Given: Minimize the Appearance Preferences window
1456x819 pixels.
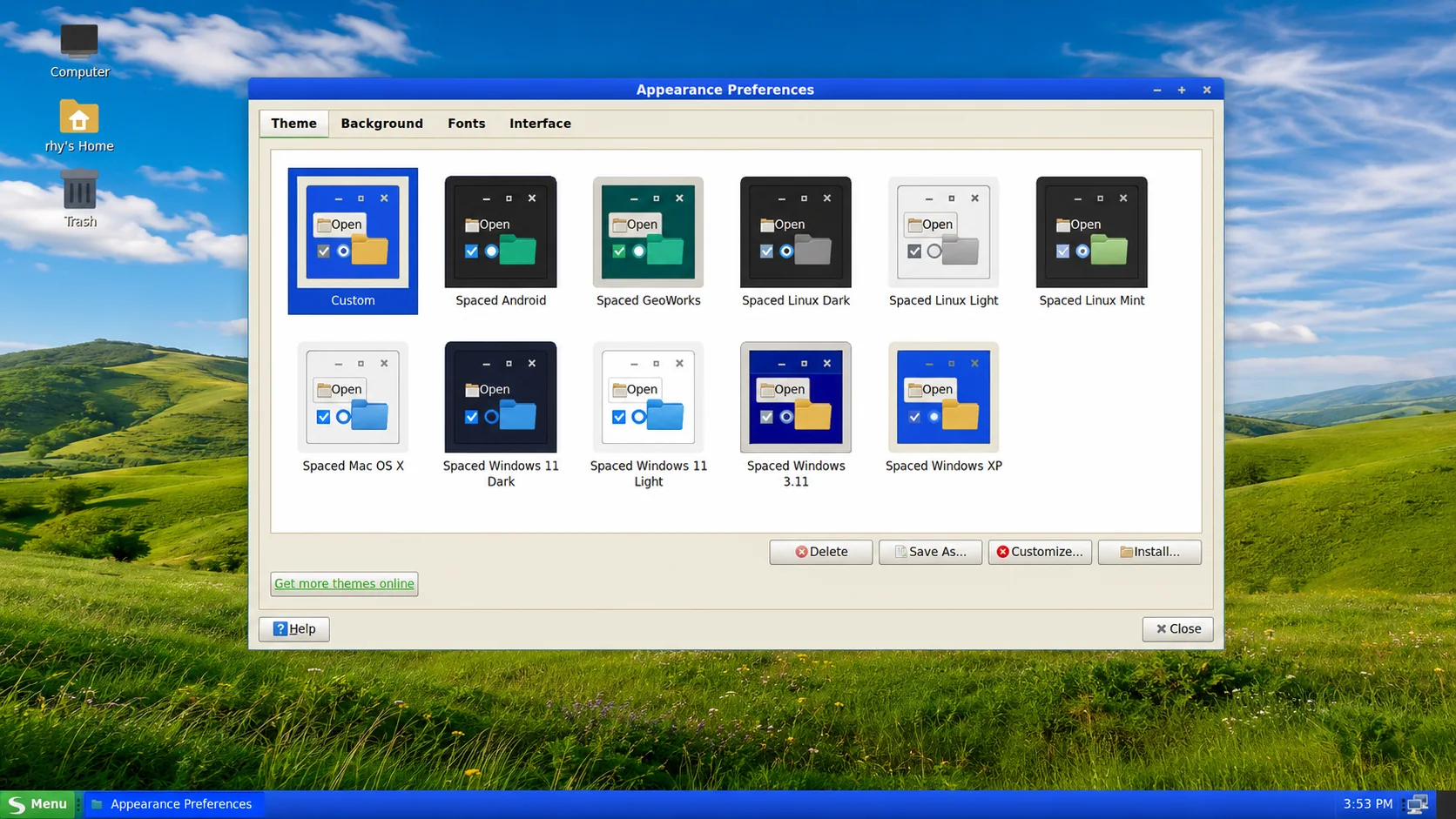Looking at the screenshot, I should click(1157, 90).
